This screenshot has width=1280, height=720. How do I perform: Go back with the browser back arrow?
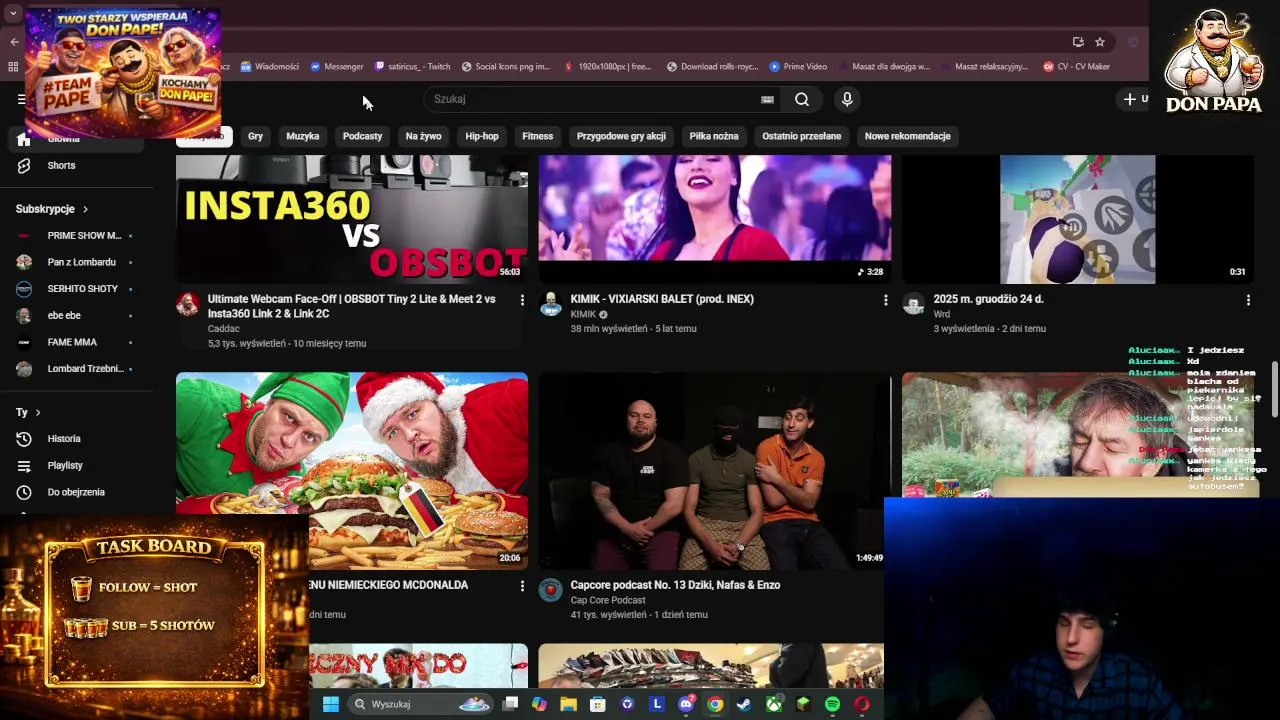(14, 42)
